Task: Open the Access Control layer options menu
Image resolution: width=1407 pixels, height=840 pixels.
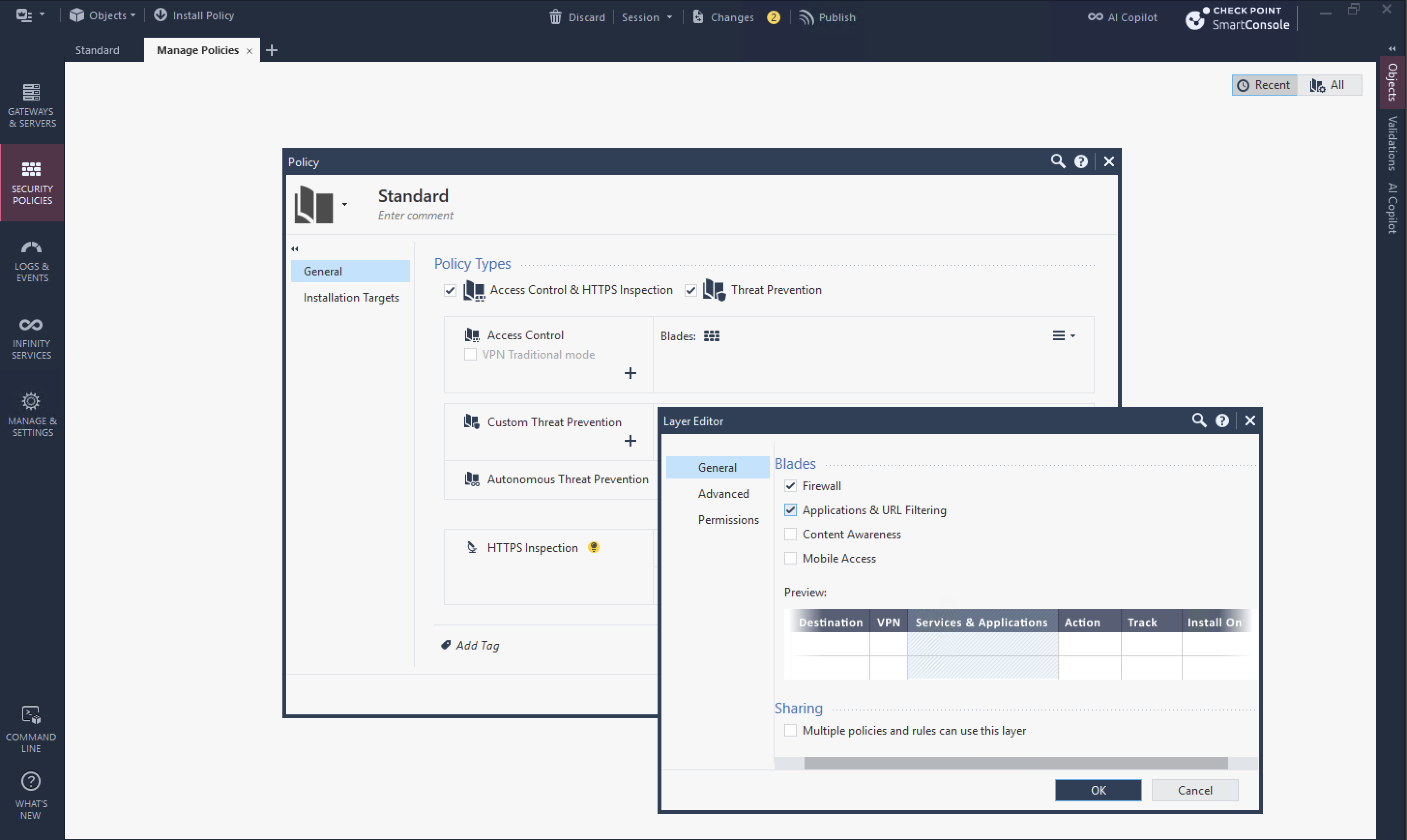Action: tap(1063, 335)
